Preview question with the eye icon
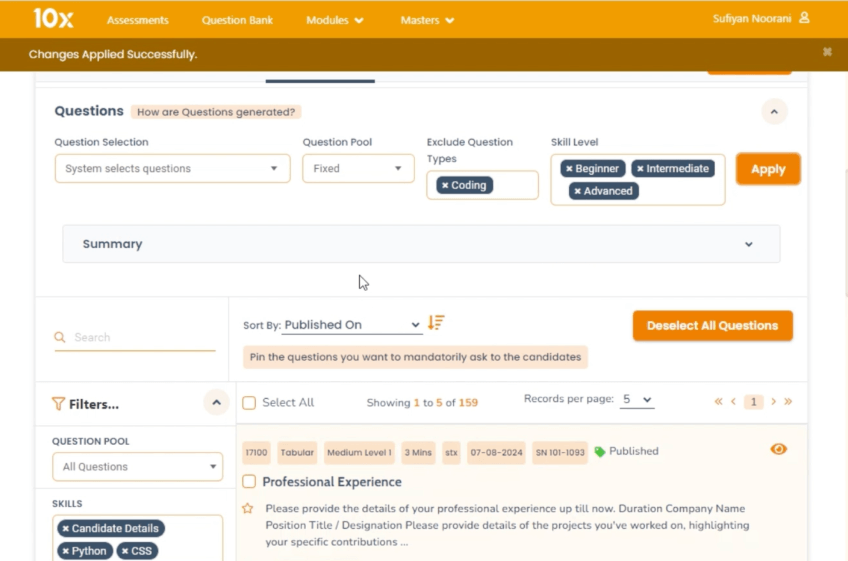The image size is (848, 561). click(x=778, y=450)
